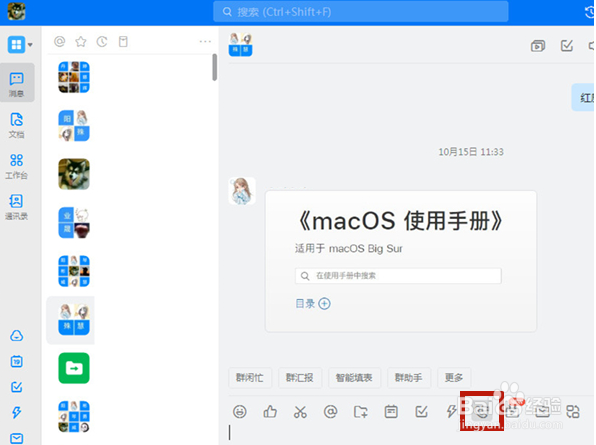Click the smiley-face icon right of the toolbar lightning

tap(482, 412)
